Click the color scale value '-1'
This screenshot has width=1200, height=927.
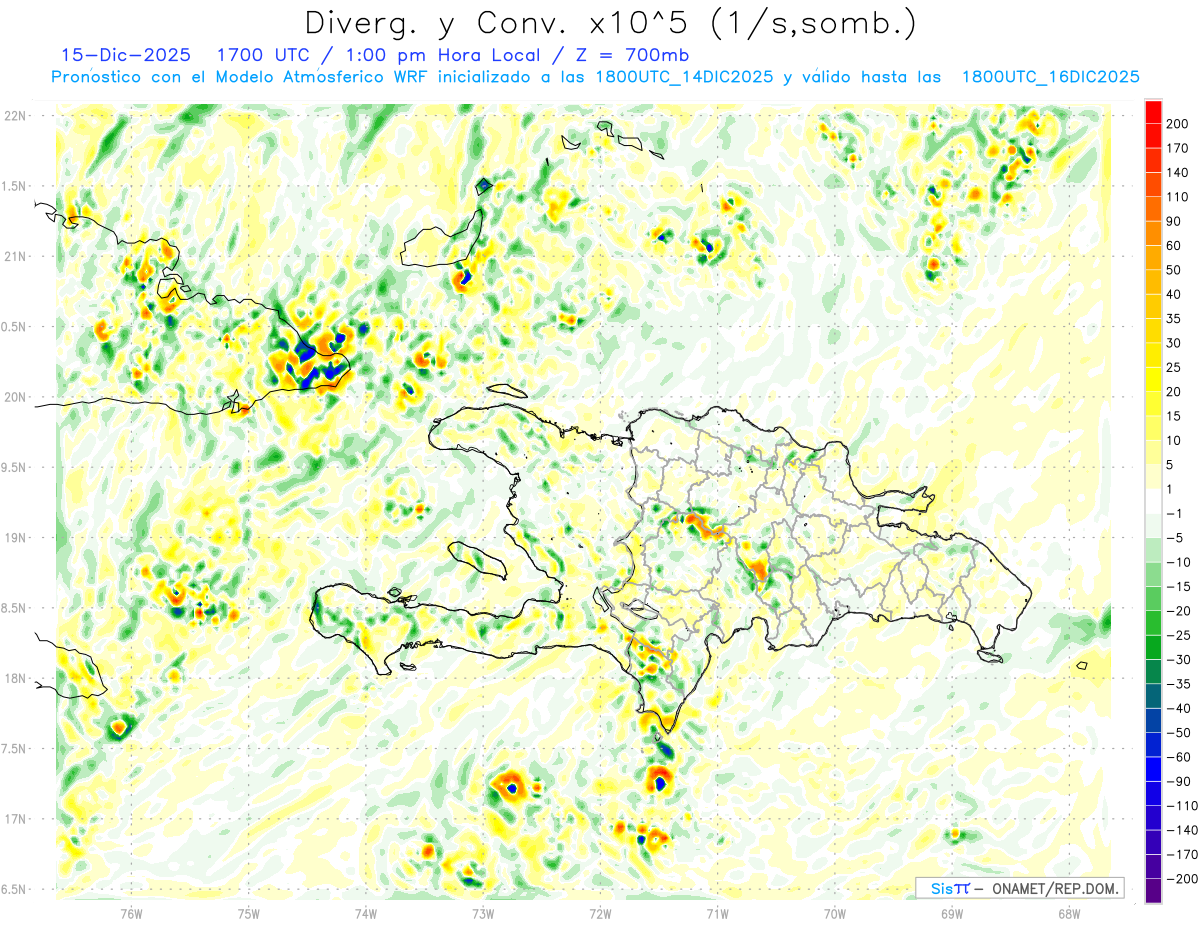point(1174,514)
